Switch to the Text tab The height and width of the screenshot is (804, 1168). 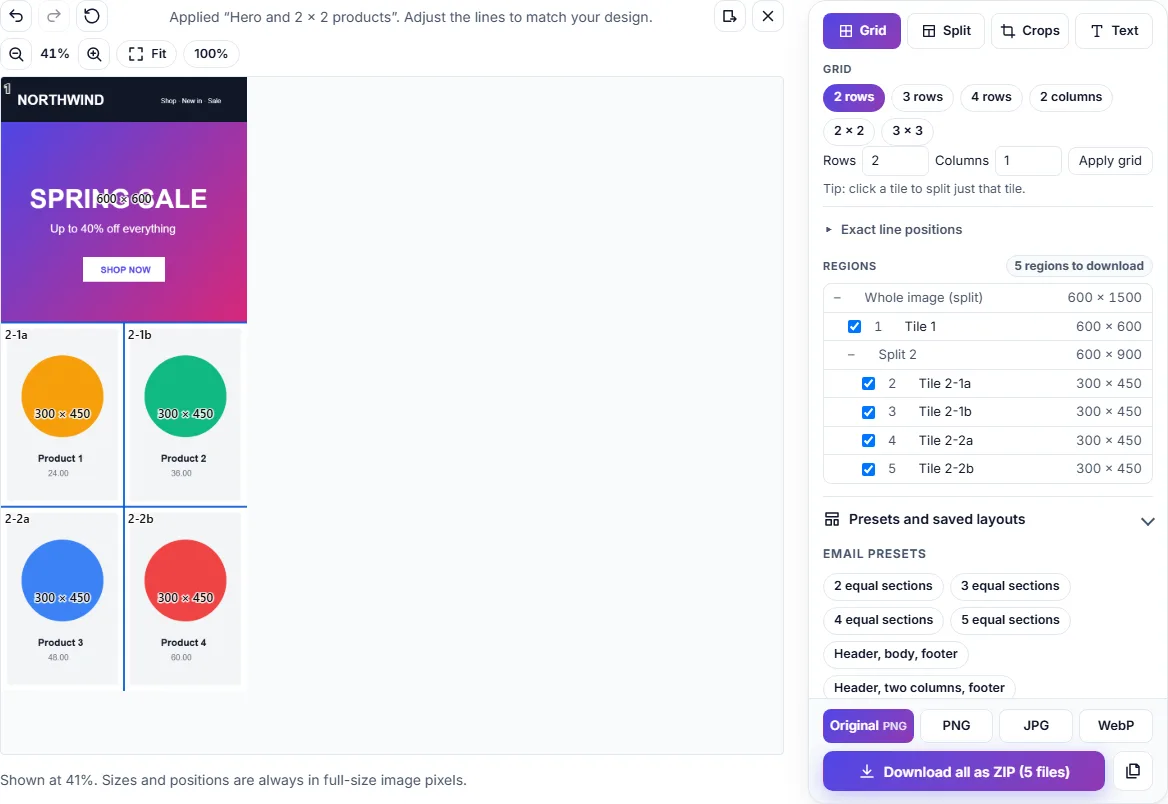(x=1114, y=31)
